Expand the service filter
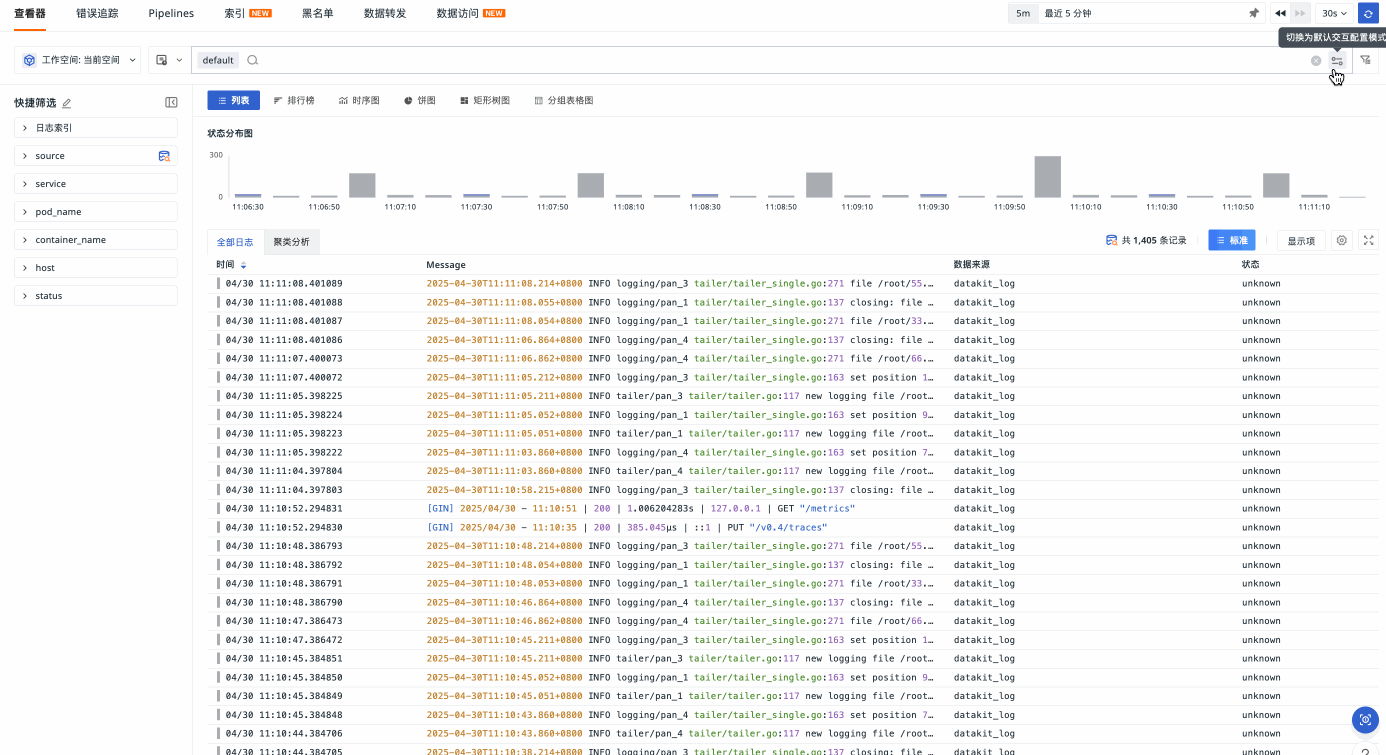The image size is (1386, 755). [96, 184]
